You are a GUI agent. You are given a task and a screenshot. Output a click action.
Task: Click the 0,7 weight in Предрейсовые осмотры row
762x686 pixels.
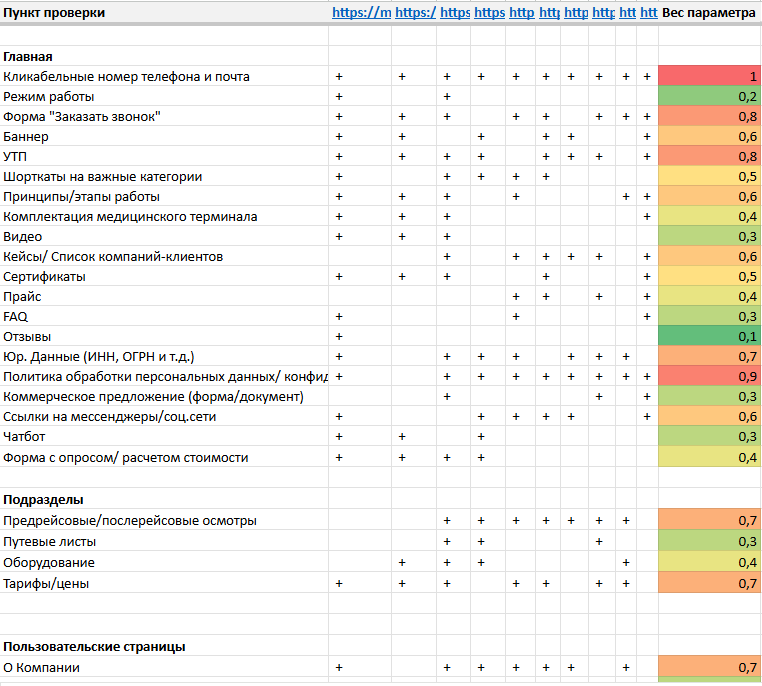point(710,520)
